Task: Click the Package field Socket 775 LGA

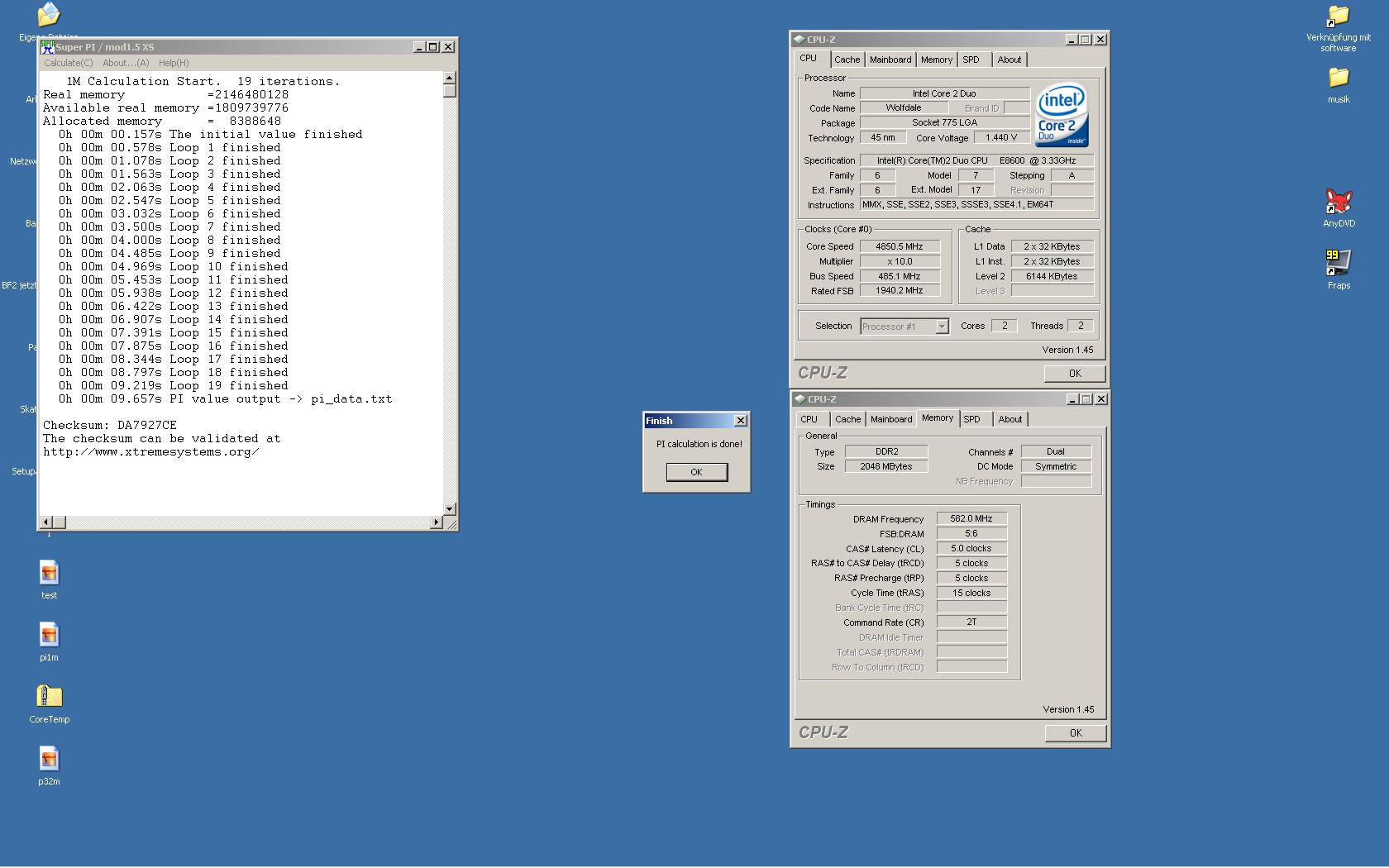Action: pos(945,122)
